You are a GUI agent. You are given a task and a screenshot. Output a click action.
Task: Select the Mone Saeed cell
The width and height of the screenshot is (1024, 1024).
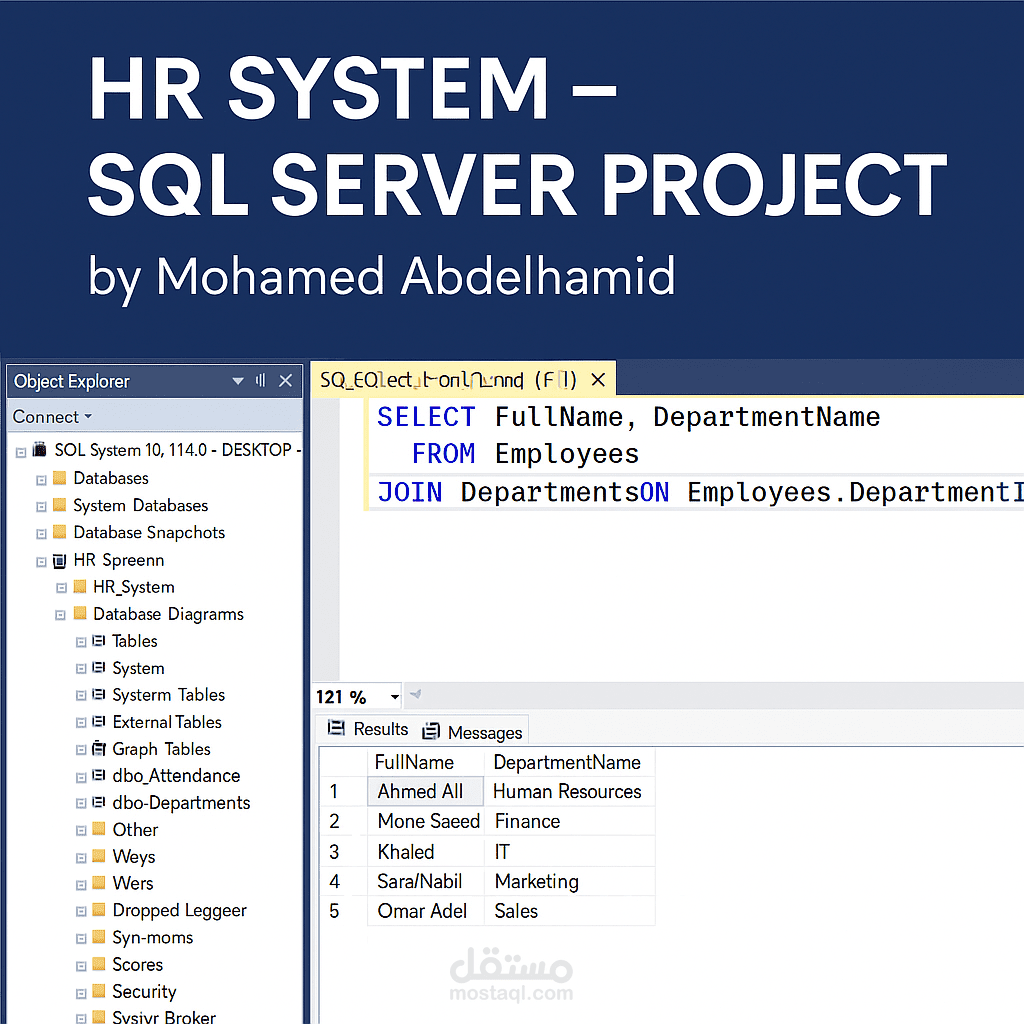tap(426, 821)
